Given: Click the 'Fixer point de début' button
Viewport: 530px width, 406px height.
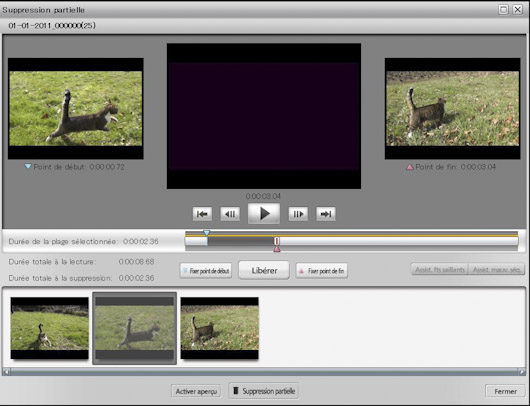Looking at the screenshot, I should pos(206,271).
